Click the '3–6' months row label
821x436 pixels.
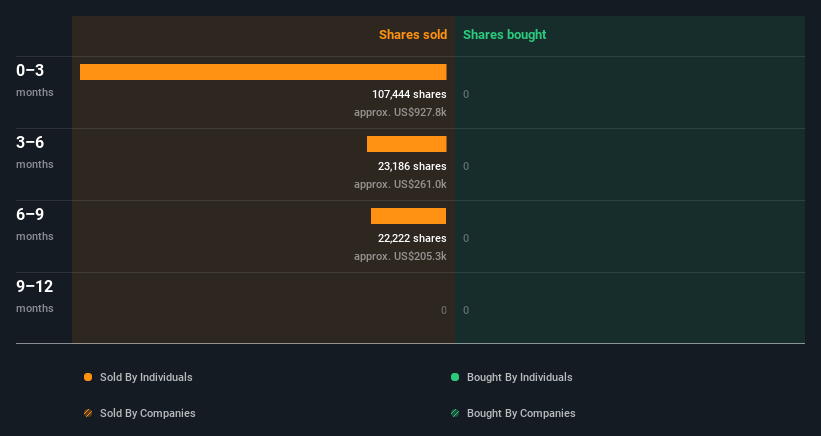pos(30,142)
